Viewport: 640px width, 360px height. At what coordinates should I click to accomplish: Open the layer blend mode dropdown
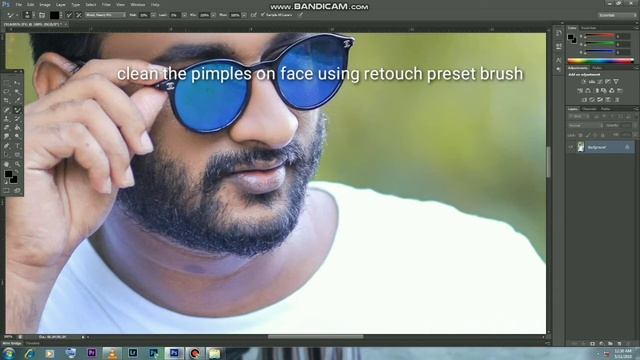pos(585,125)
